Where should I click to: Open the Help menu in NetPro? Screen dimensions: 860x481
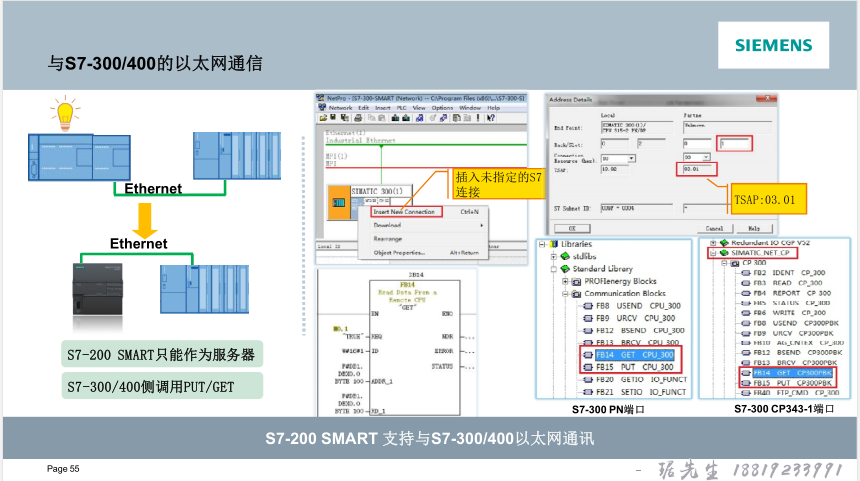[494, 107]
